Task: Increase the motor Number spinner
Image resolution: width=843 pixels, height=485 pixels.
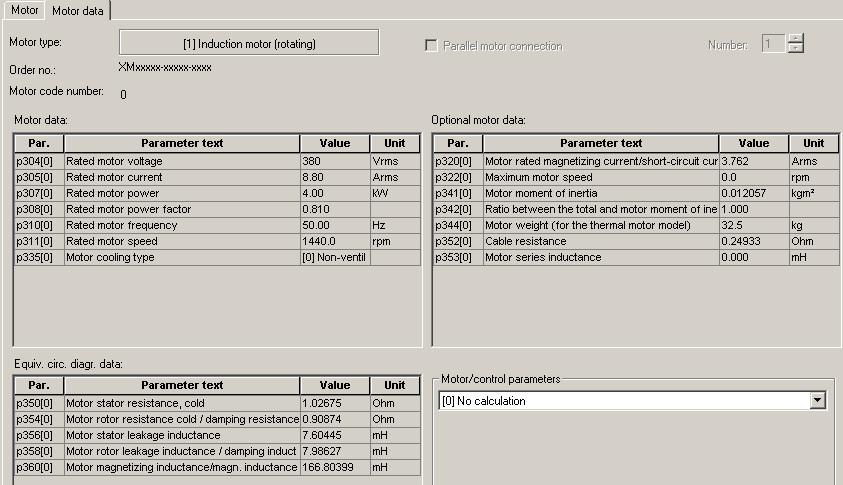Action: pyautogui.click(x=795, y=39)
